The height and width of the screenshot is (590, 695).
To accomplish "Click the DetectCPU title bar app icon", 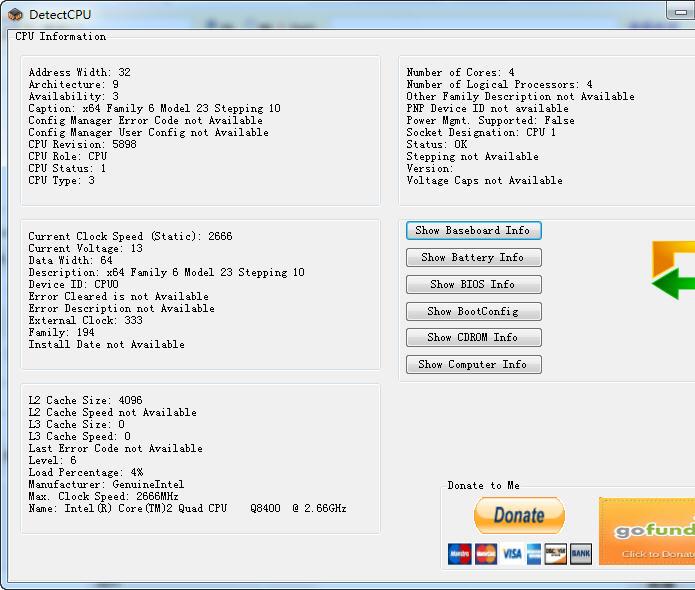I will point(15,14).
